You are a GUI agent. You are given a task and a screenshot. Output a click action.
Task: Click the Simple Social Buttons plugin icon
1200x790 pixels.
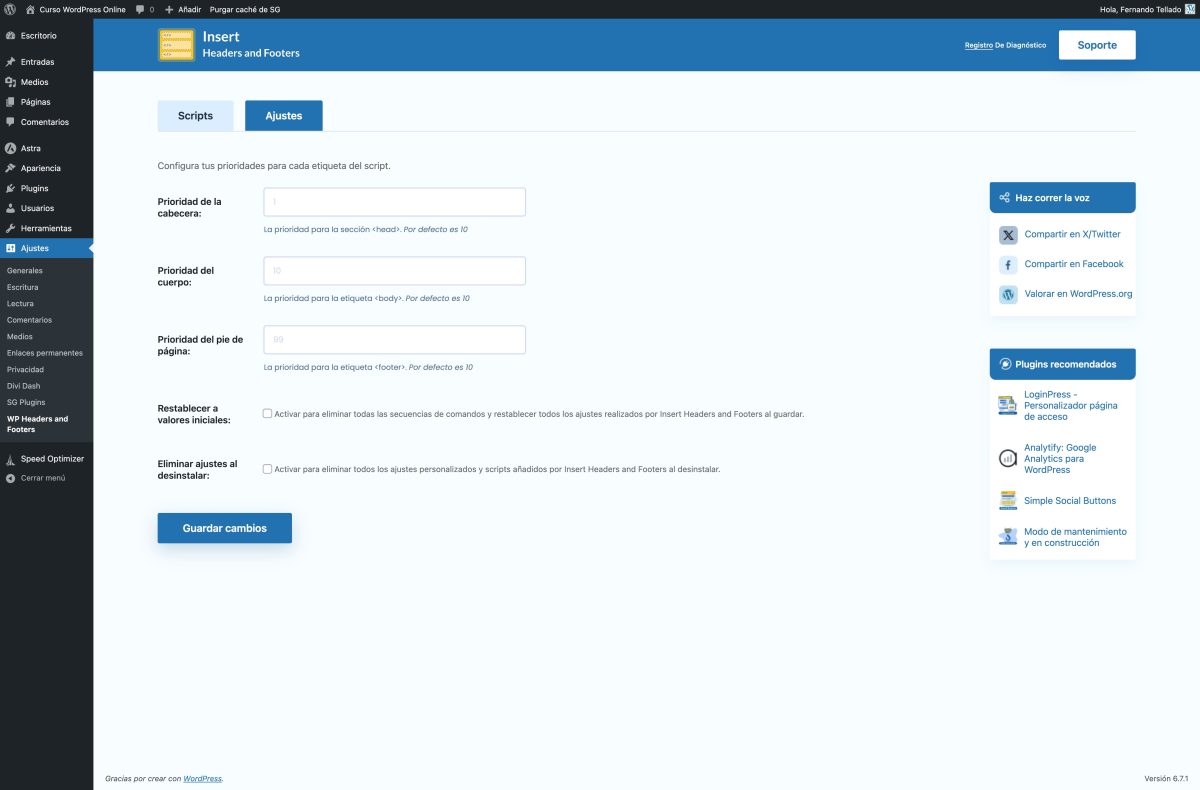click(x=1007, y=500)
